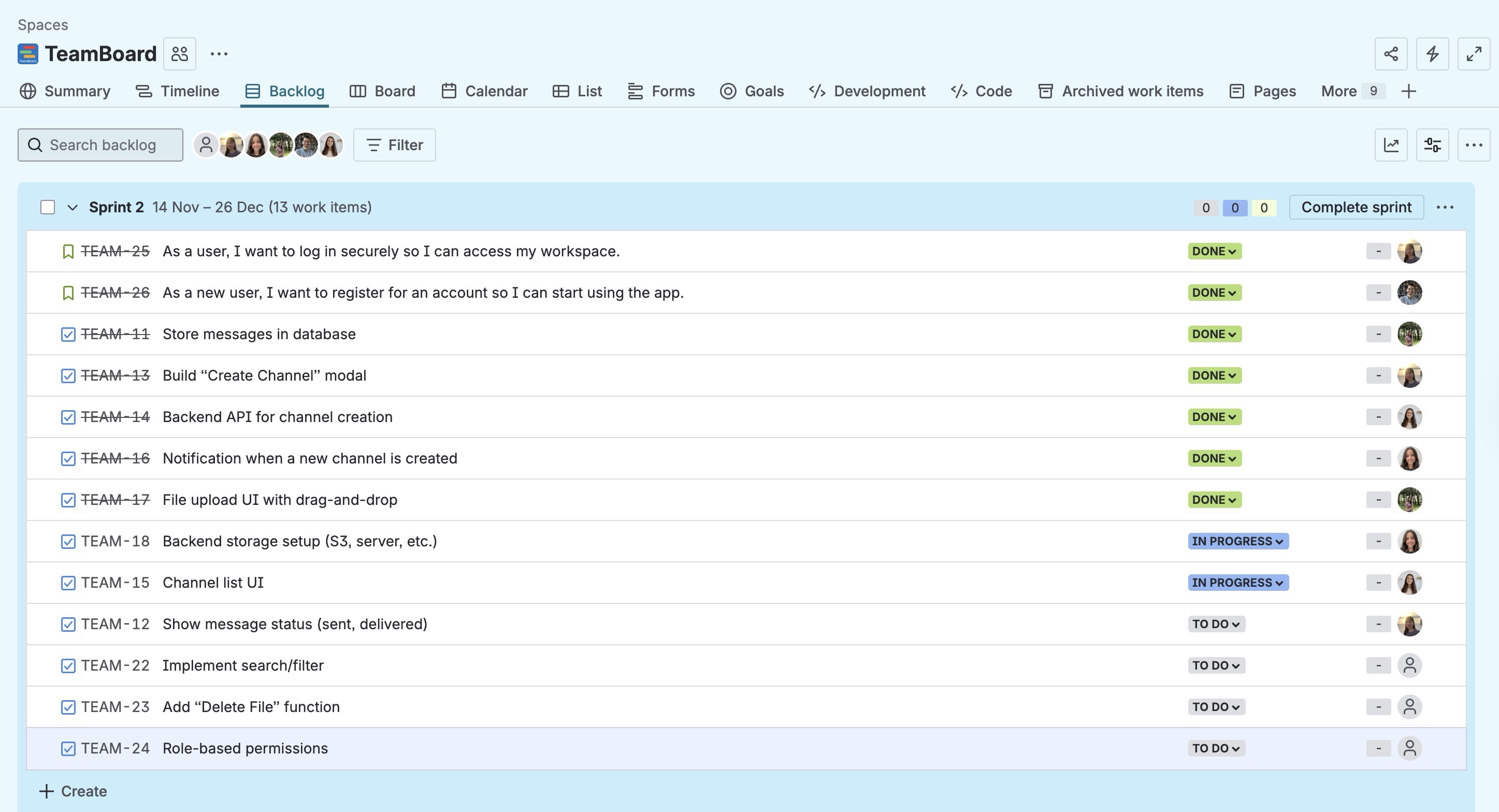
Task: Filter by the unassigned person avatar icon
Action: [x=207, y=145]
